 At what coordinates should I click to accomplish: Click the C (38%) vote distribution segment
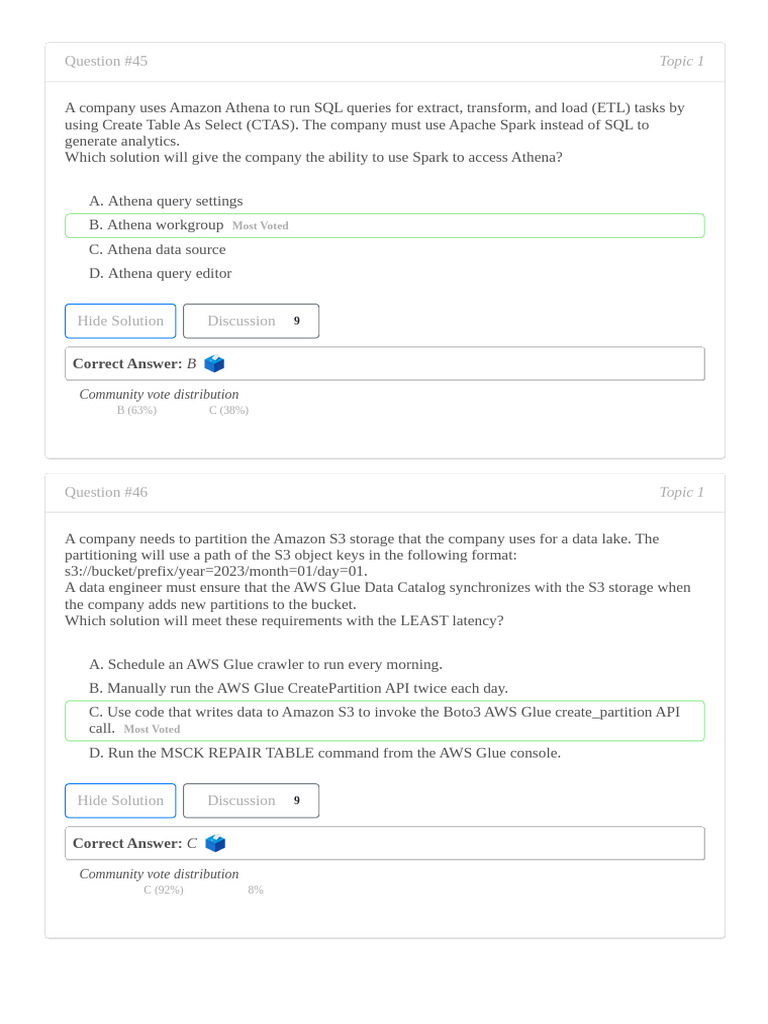pos(229,410)
